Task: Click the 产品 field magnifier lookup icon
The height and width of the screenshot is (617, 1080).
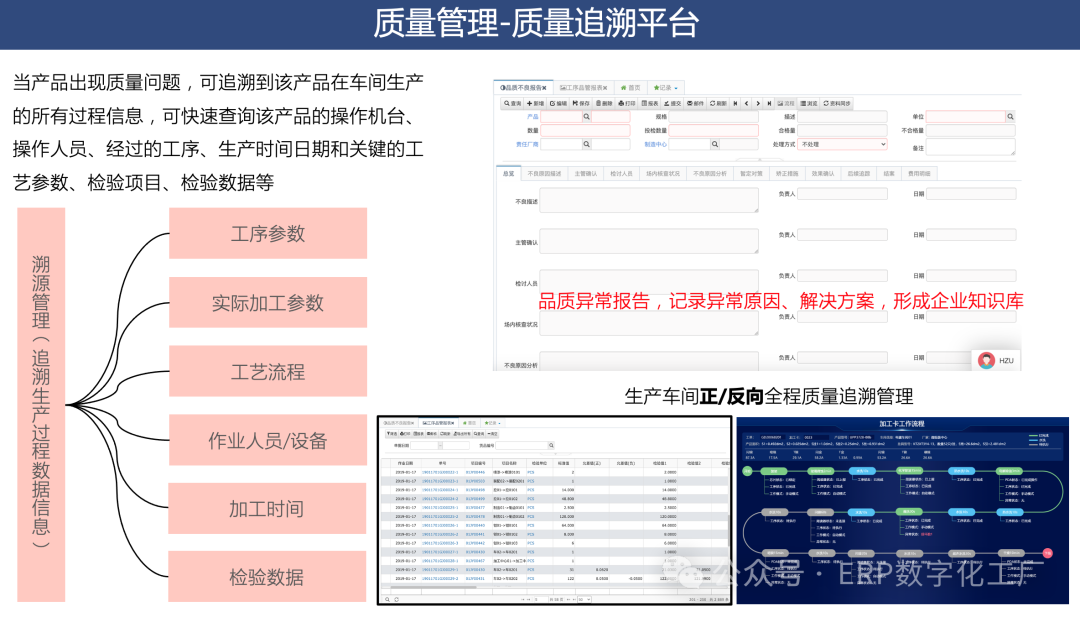Action: pos(586,117)
